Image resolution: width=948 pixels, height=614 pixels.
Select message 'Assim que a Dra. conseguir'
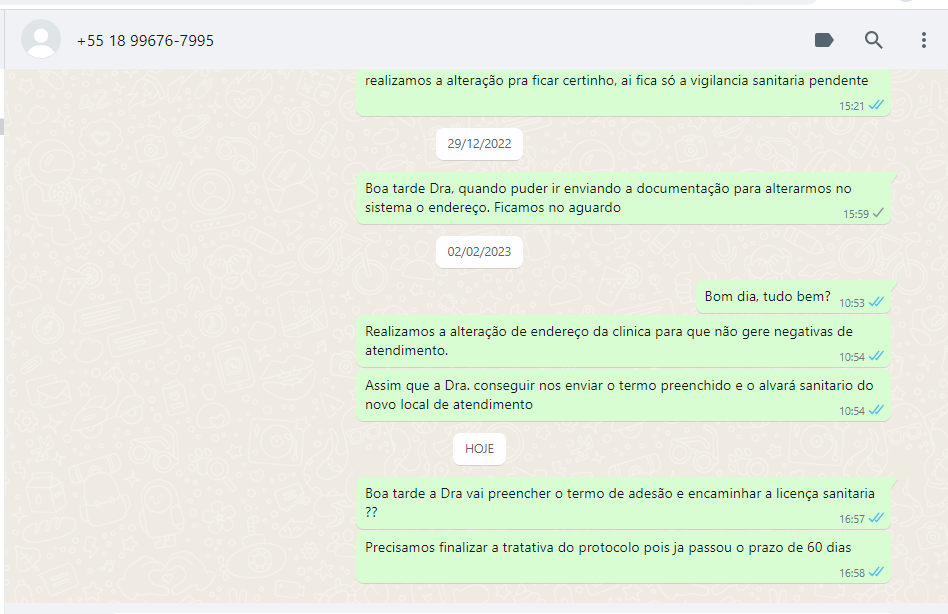tap(623, 395)
